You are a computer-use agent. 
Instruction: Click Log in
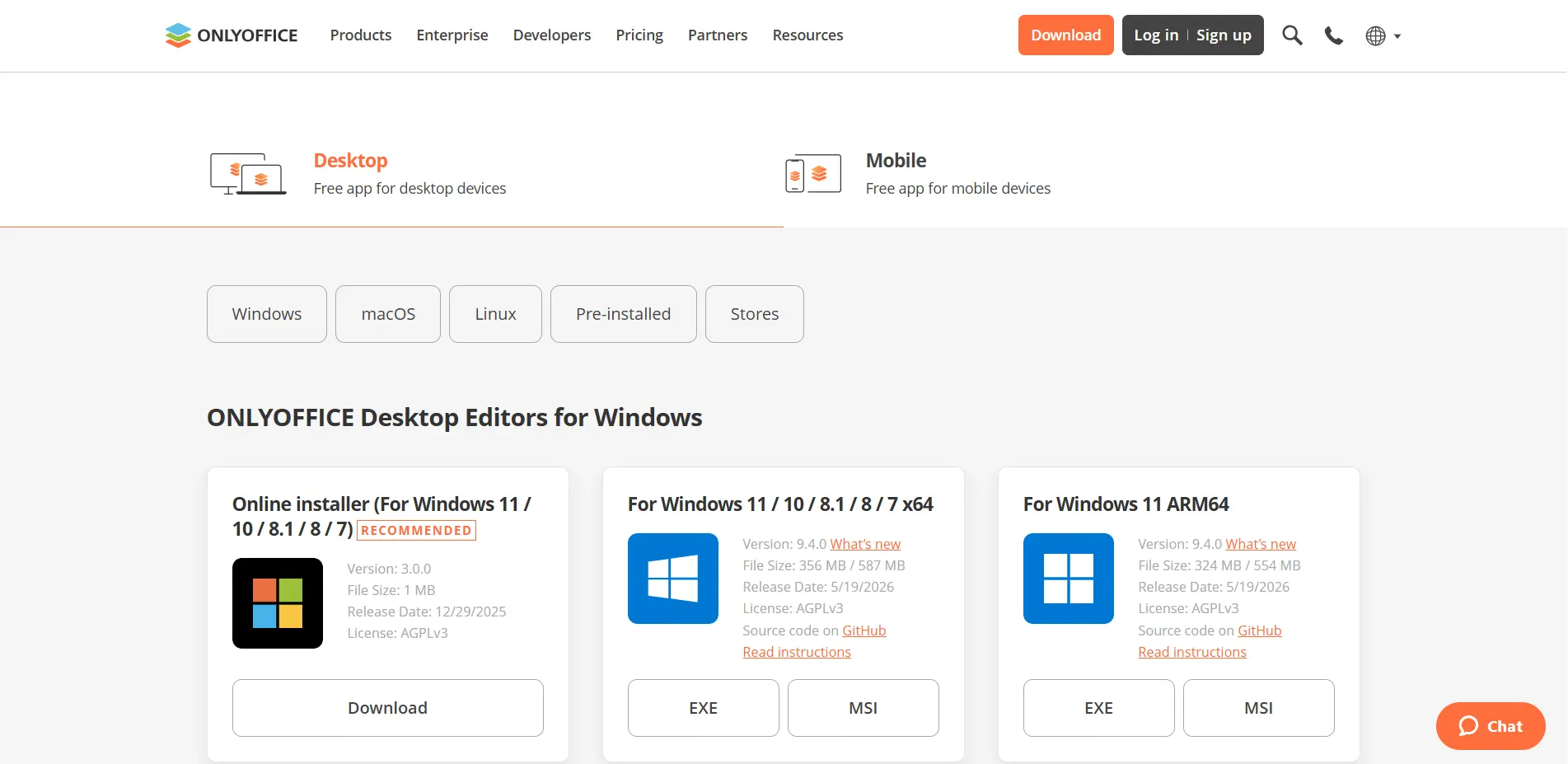(x=1156, y=35)
